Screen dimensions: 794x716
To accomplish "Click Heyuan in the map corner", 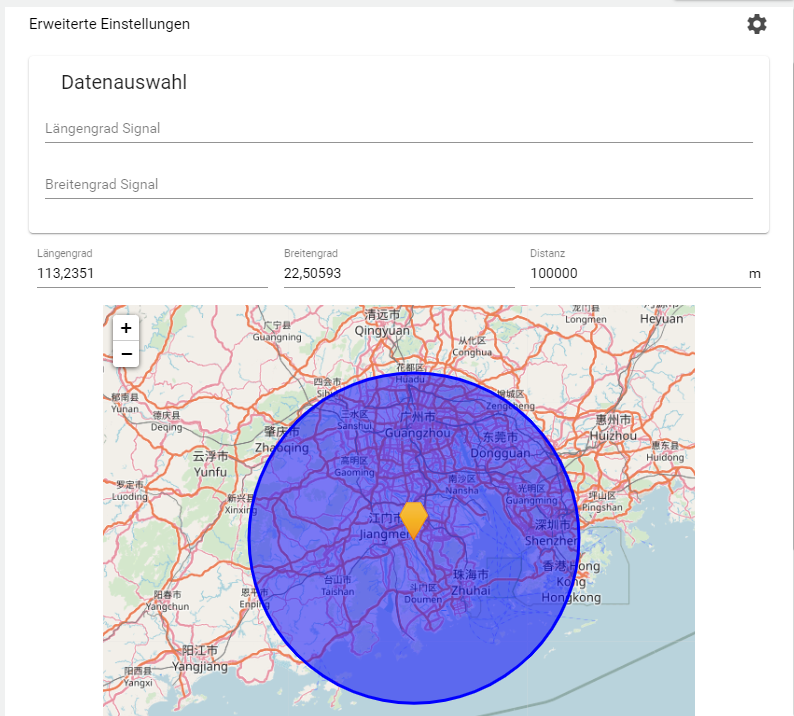I will (661, 318).
